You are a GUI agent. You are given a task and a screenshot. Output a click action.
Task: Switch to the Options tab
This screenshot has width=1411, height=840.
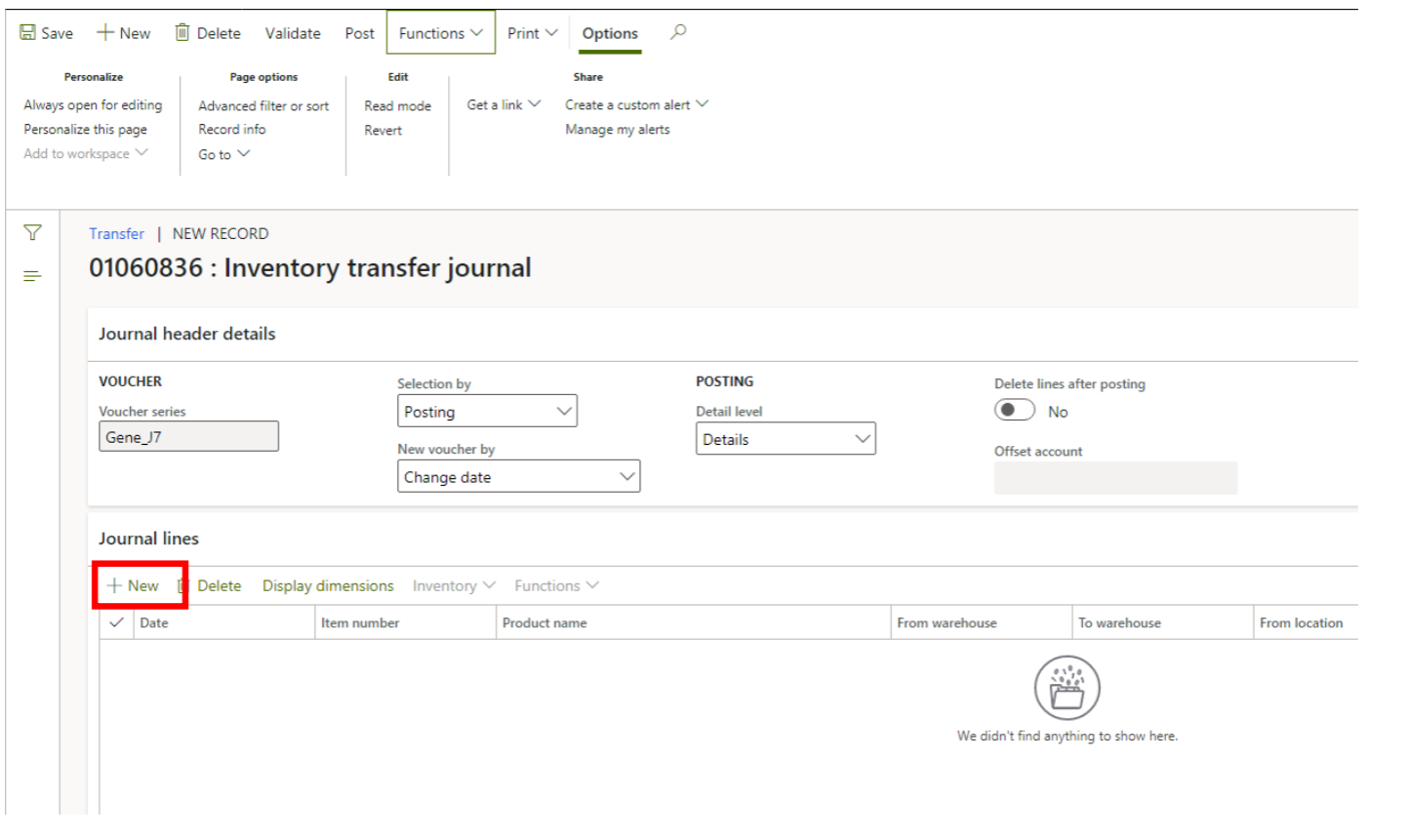click(x=610, y=33)
